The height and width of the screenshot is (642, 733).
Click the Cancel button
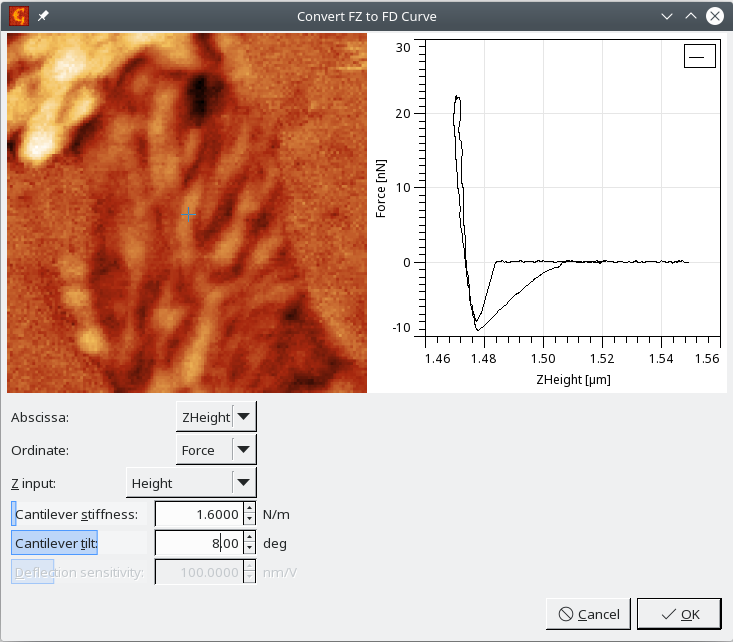coord(589,614)
